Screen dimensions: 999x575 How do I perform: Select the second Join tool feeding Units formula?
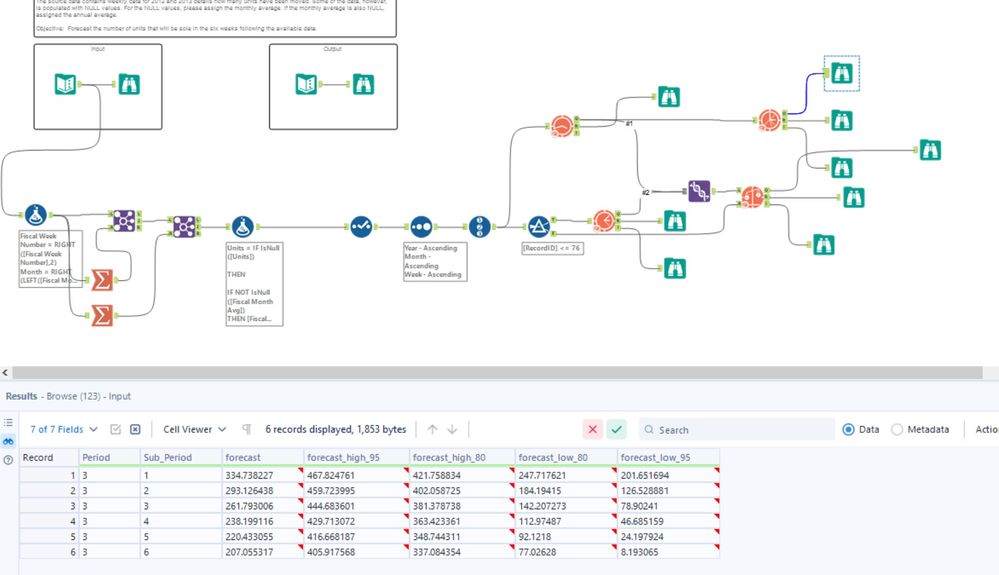point(184,227)
